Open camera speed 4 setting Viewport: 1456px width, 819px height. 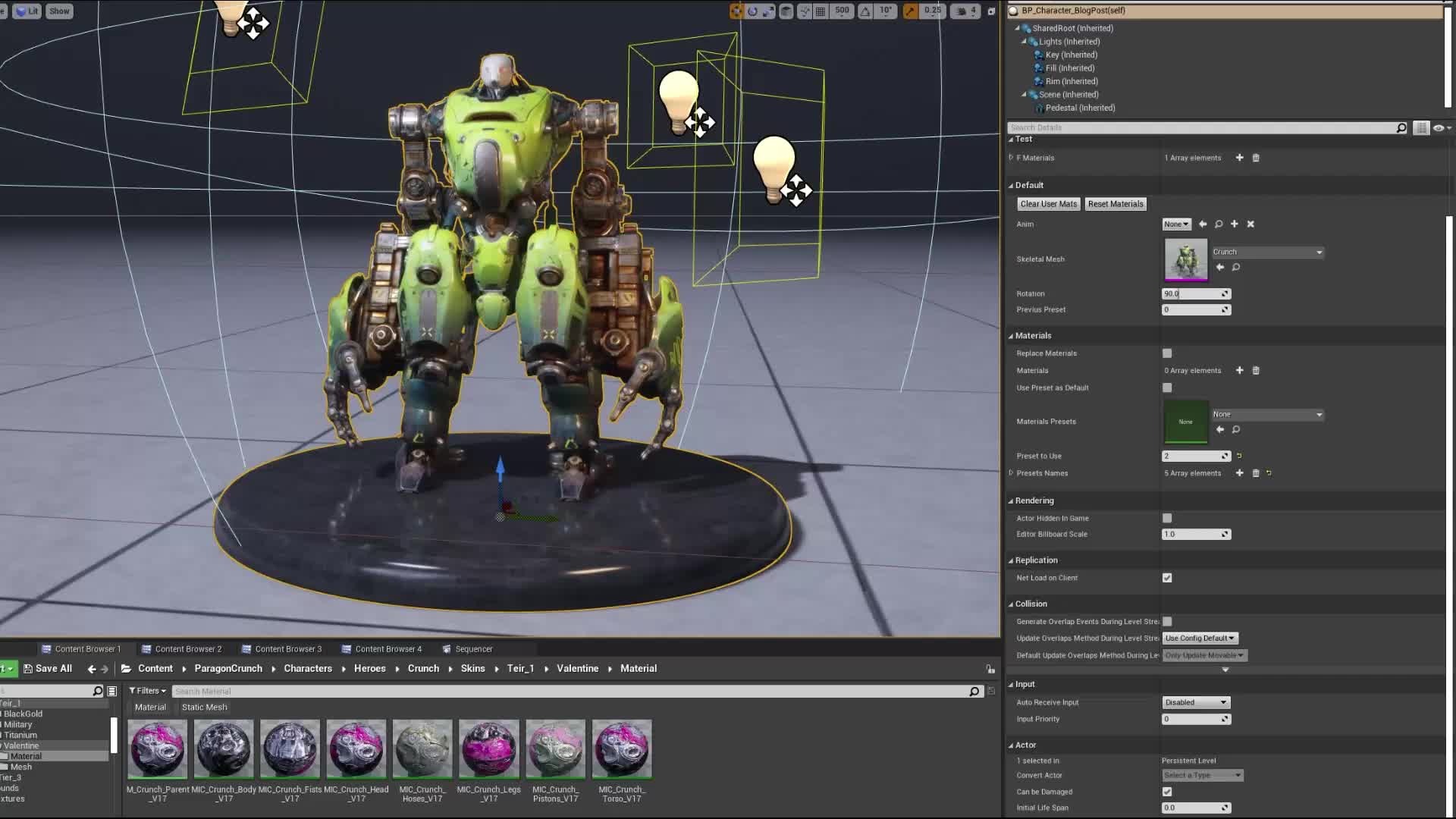[966, 11]
